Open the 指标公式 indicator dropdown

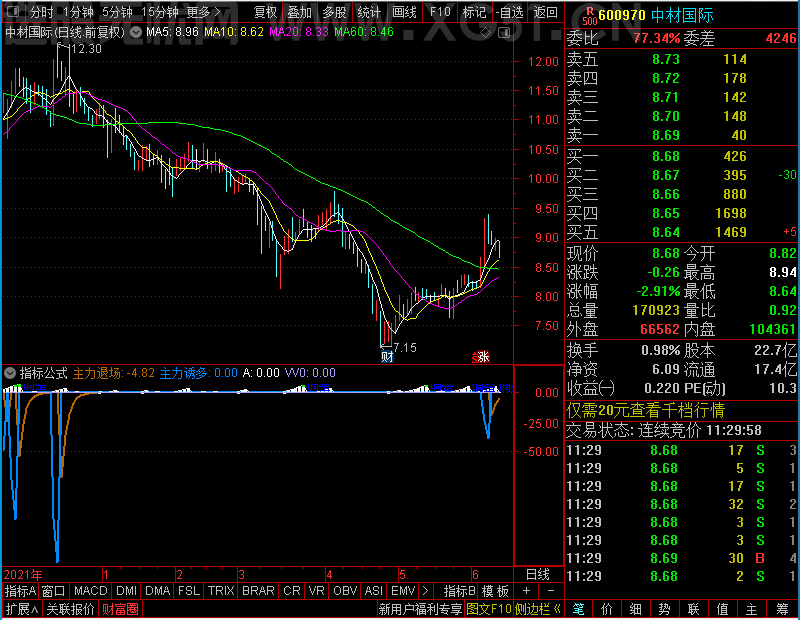[10, 373]
